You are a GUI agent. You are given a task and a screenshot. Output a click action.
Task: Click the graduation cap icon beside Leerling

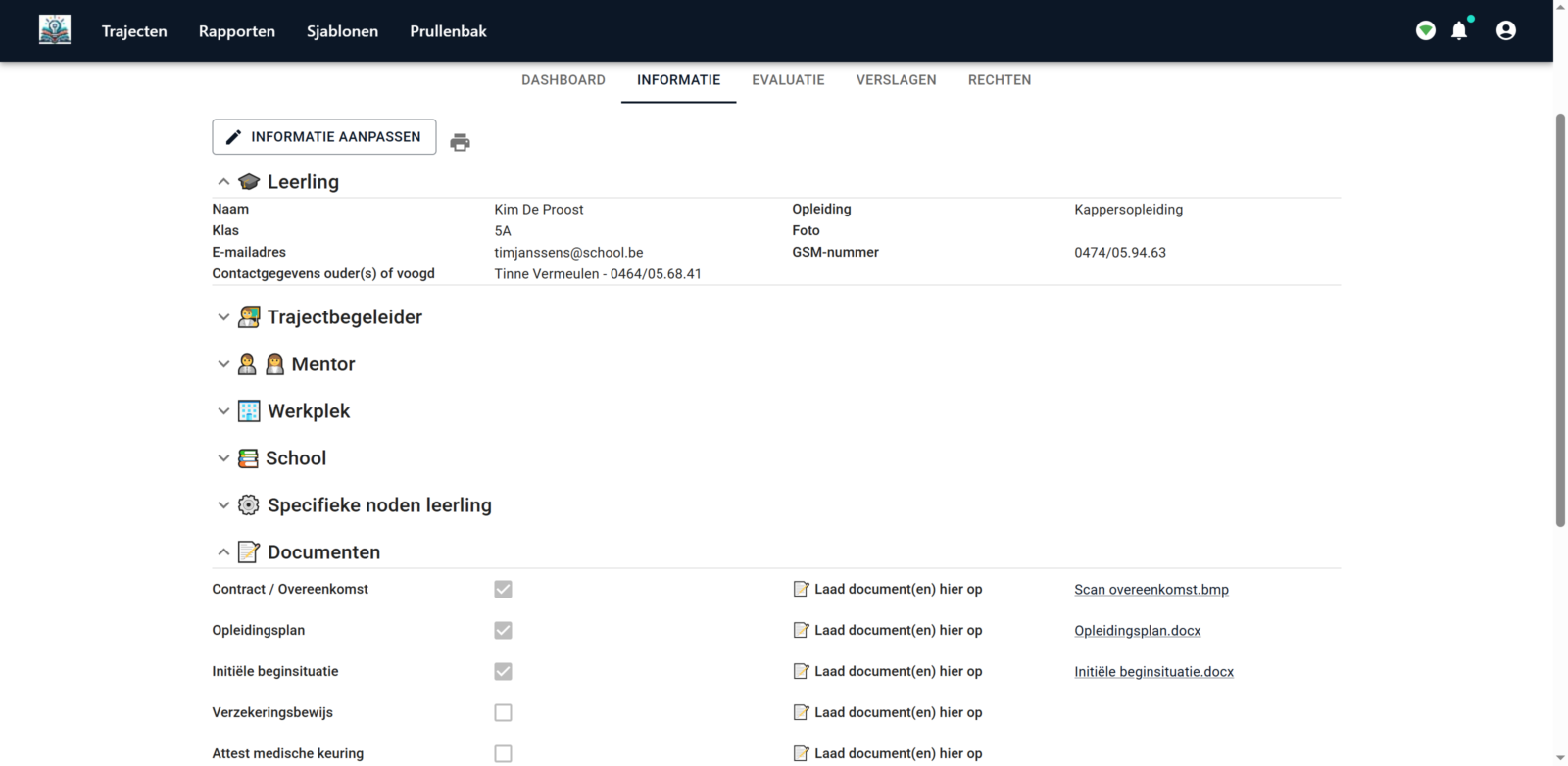249,182
